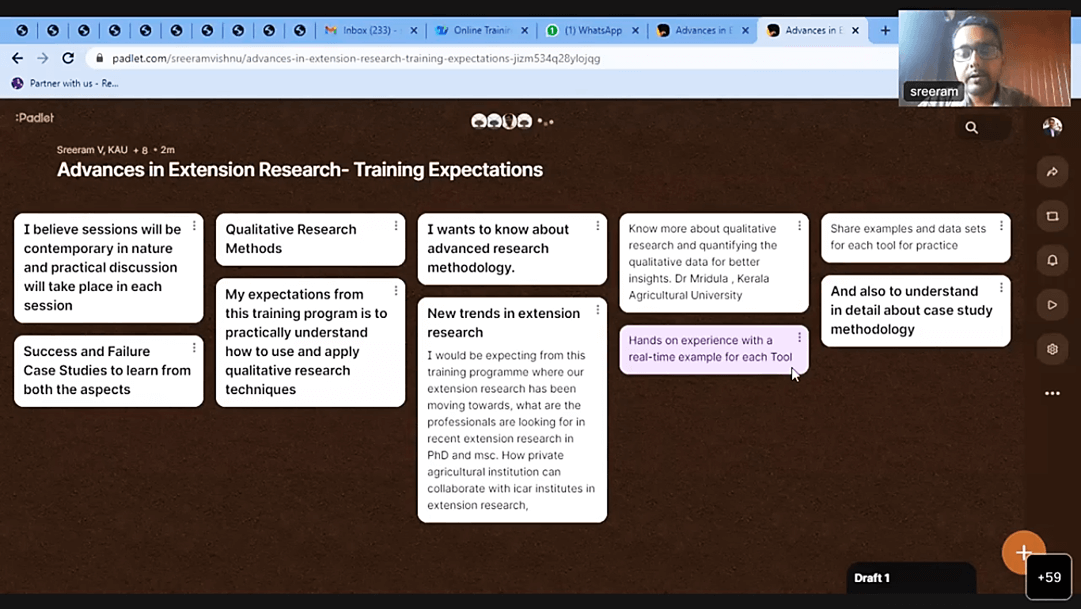This screenshot has width=1081, height=609.
Task: Click the orange plus add-post button
Action: [1023, 552]
